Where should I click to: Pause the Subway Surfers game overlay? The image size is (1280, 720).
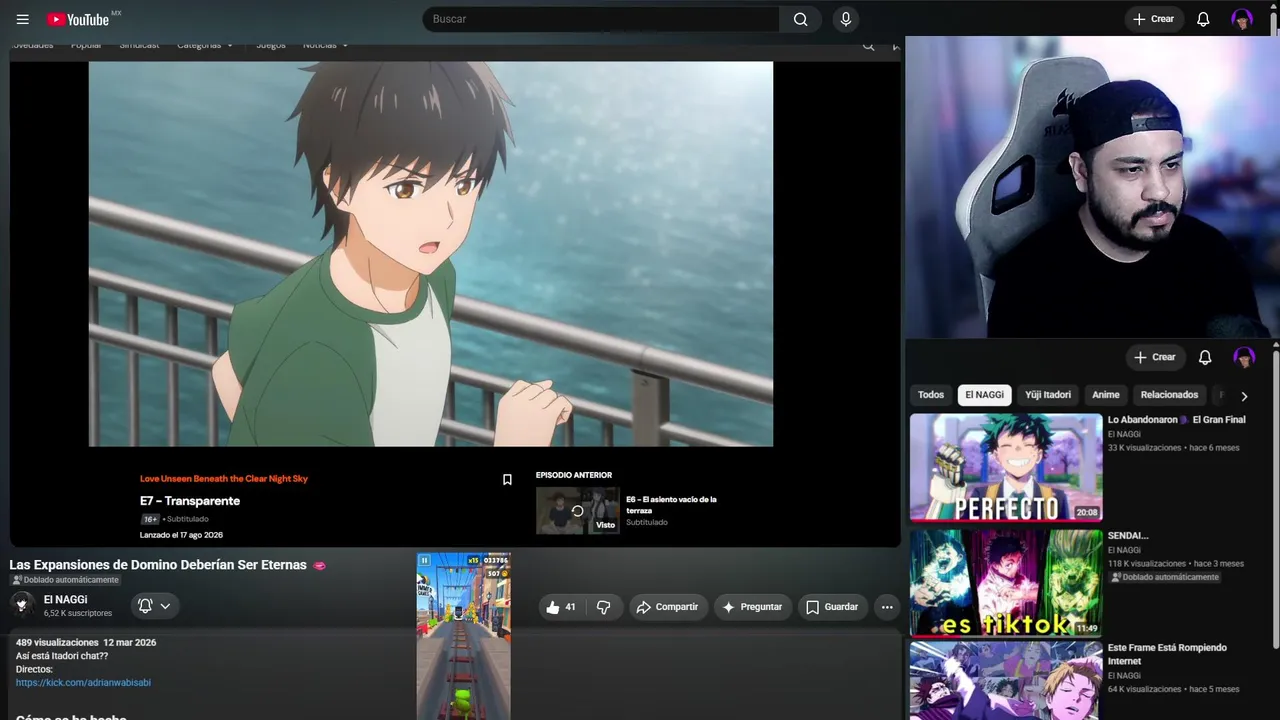click(424, 561)
